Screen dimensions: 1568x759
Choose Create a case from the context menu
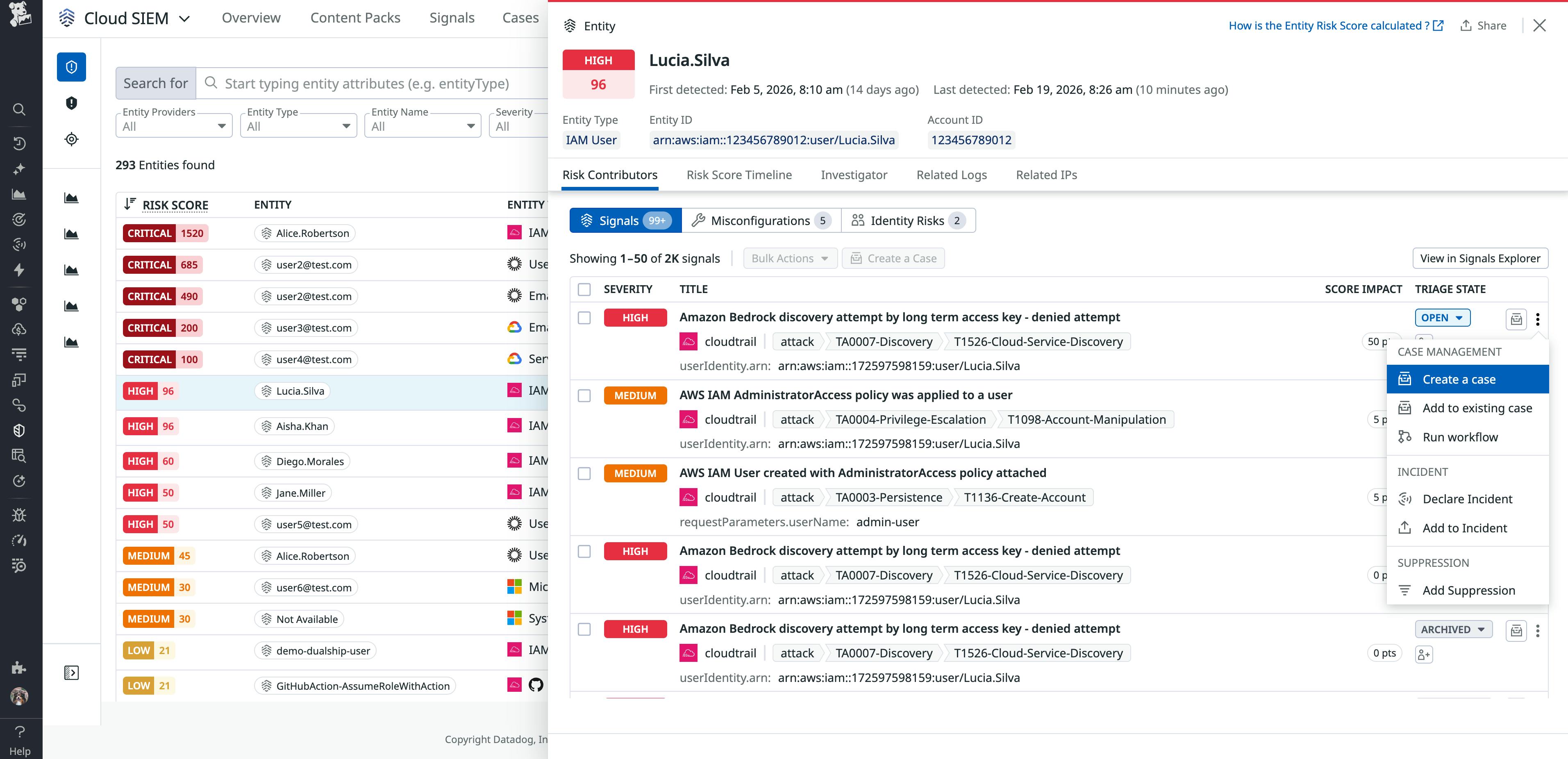pyautogui.click(x=1459, y=379)
